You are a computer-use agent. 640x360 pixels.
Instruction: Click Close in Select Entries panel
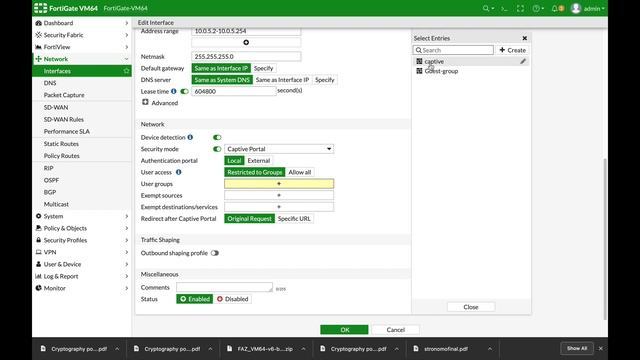[471, 307]
